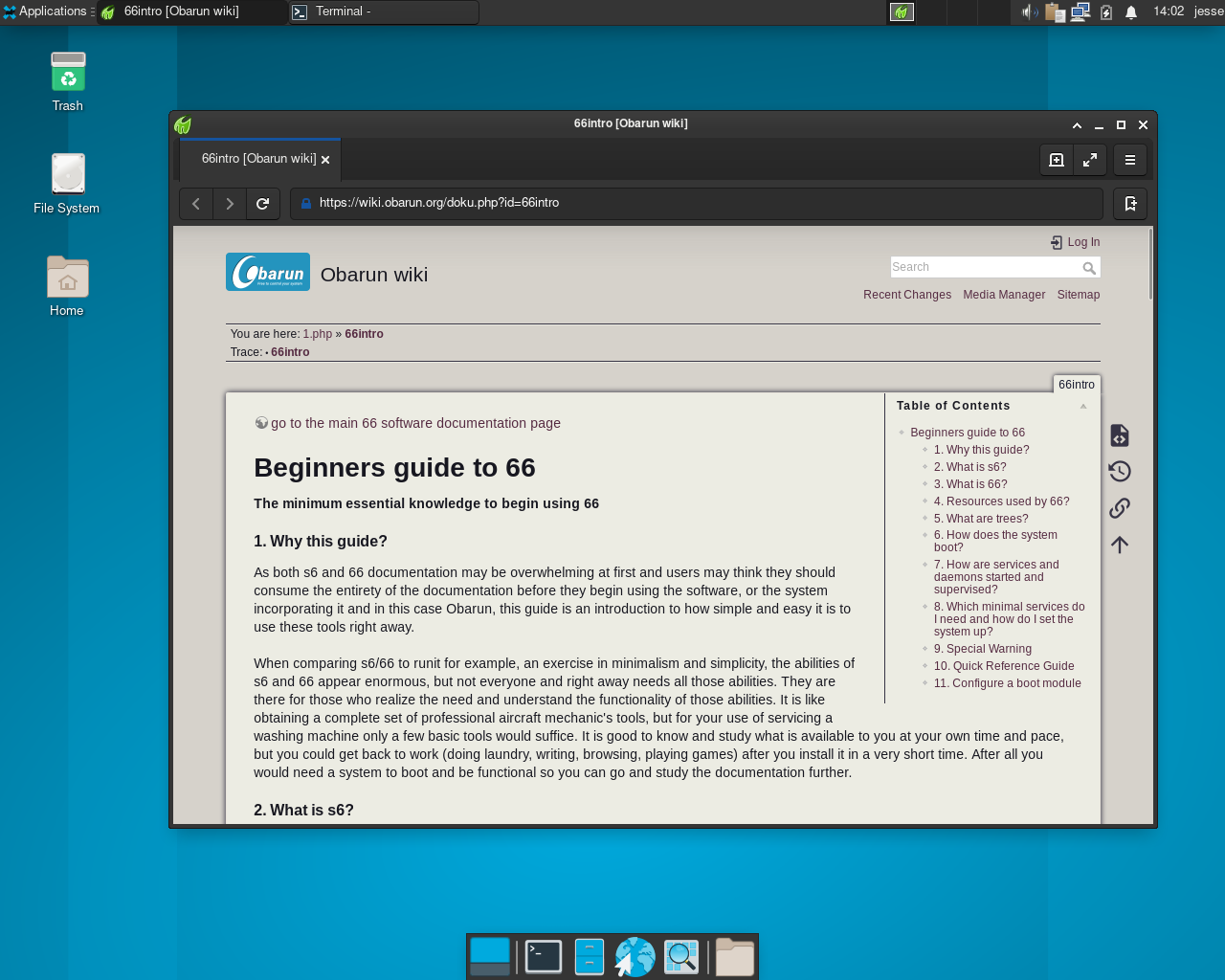Screen dimensions: 1225x980
Task: Show the page source of the wiki page
Action: [x=1120, y=435]
